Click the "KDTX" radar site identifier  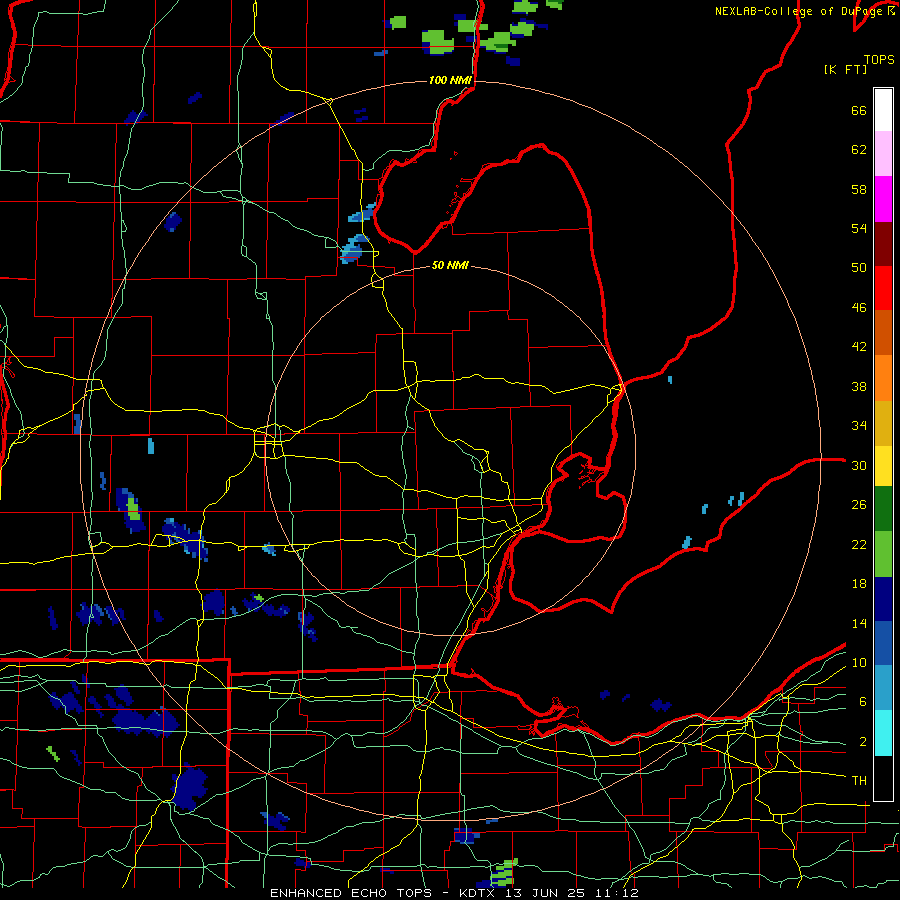(x=479, y=893)
